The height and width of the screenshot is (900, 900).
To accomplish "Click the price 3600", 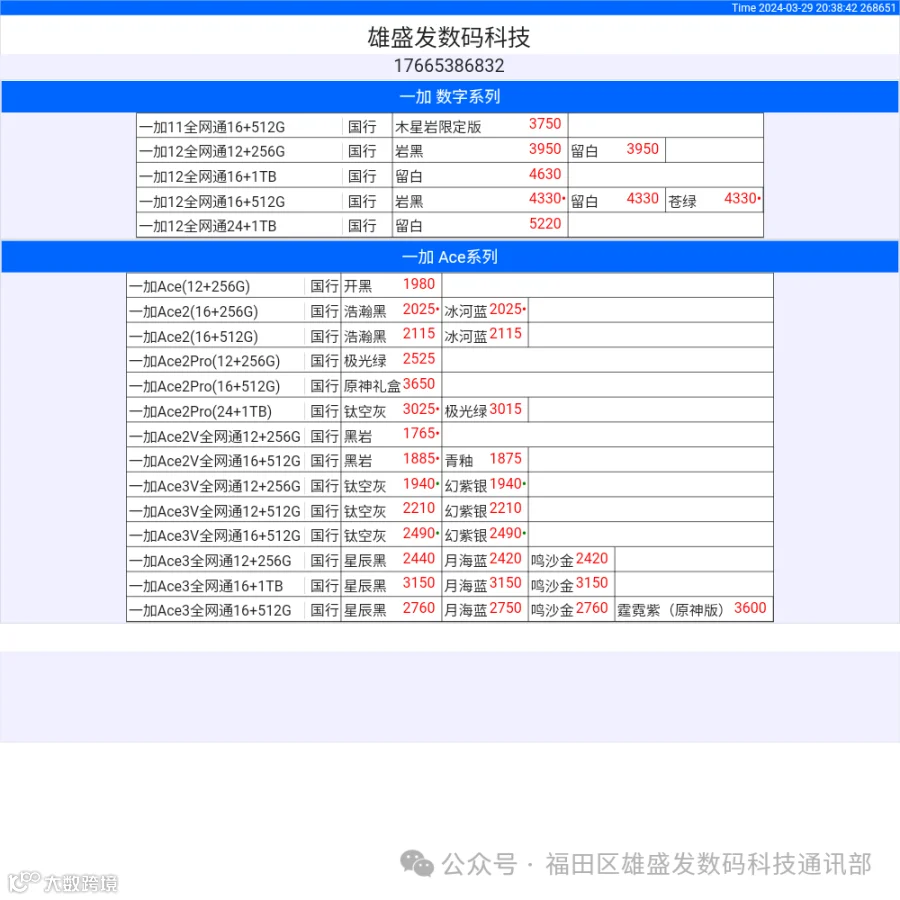I will [x=750, y=608].
